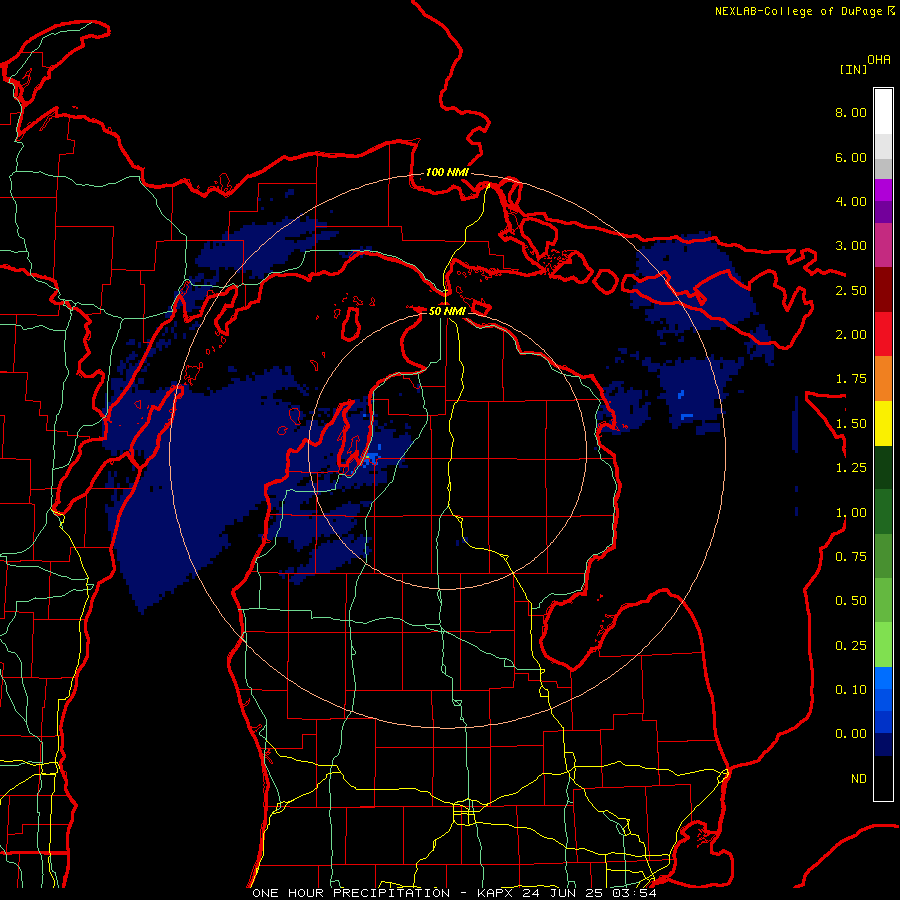Click the 24 JUN 25 date stamp
900x900 pixels.
pyautogui.click(x=564, y=893)
